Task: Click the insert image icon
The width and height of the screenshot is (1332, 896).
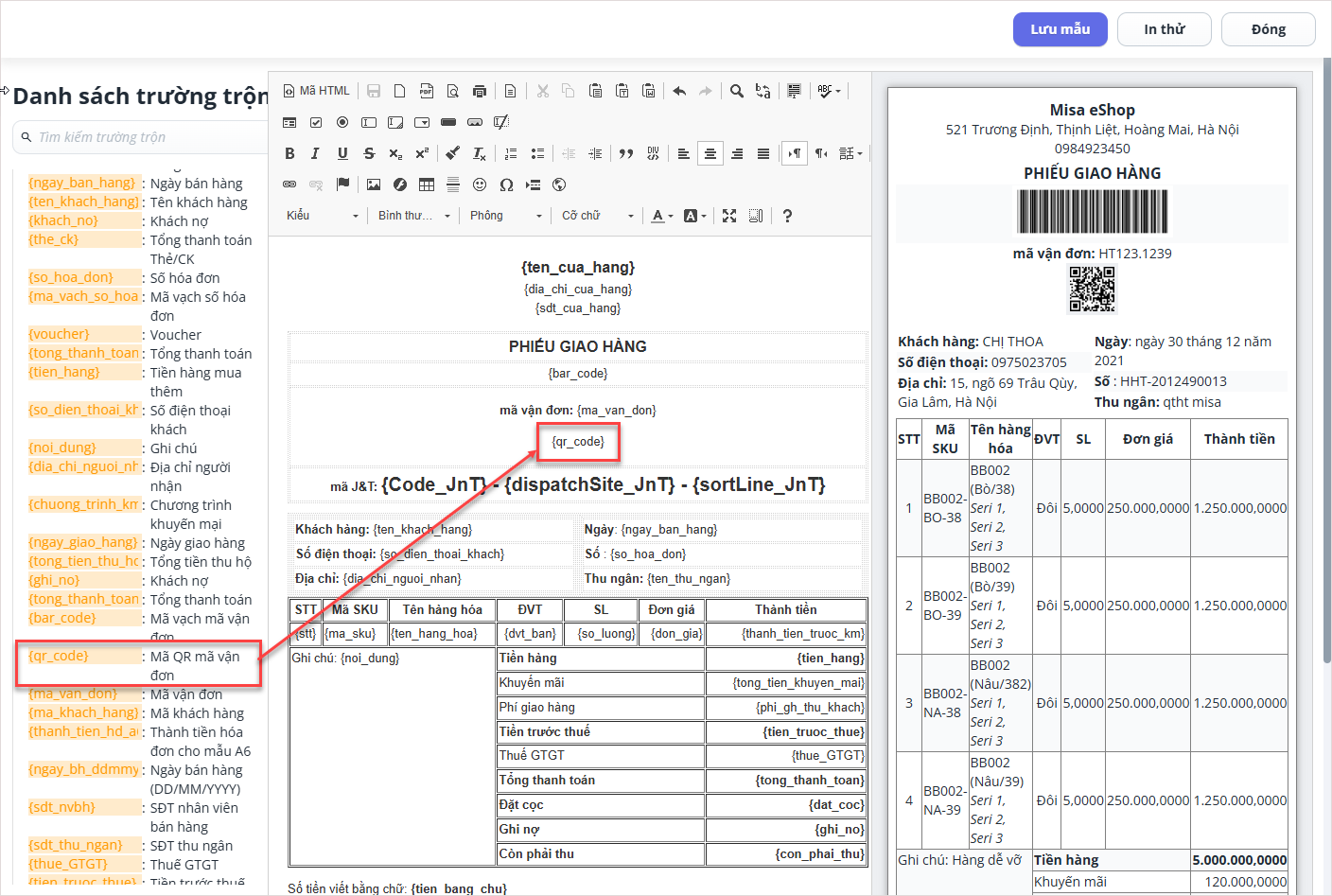Action: [374, 184]
